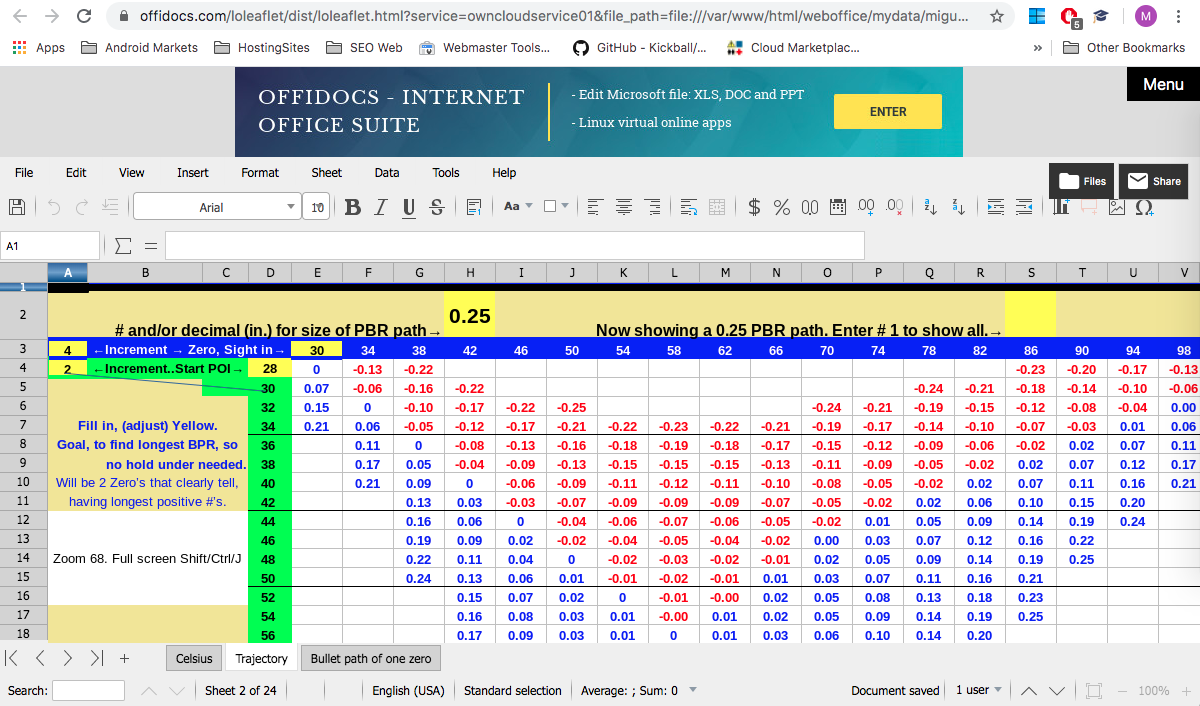The width and height of the screenshot is (1200, 706).
Task: Open the Data menu
Action: tap(387, 172)
